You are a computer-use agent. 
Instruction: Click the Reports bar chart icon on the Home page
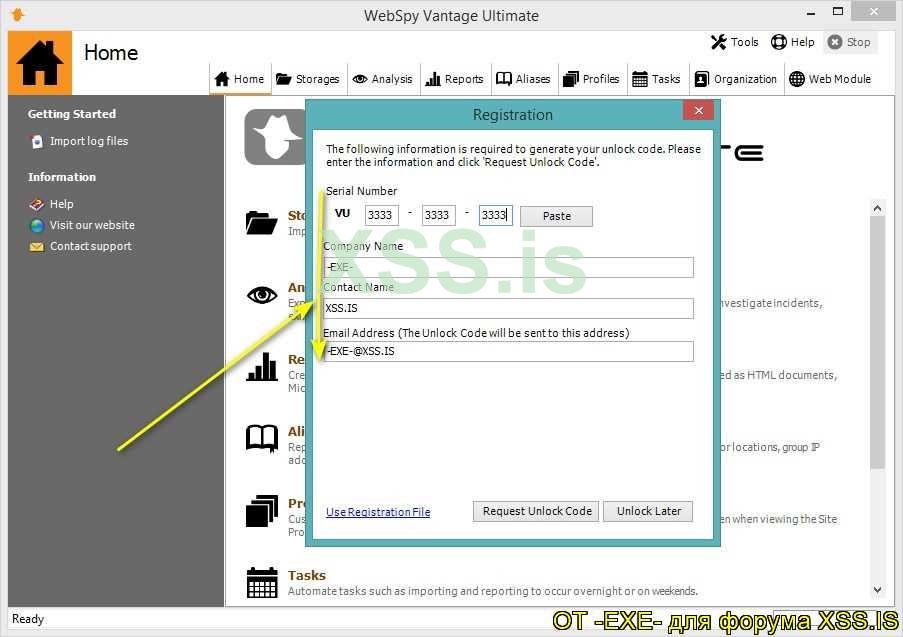262,367
